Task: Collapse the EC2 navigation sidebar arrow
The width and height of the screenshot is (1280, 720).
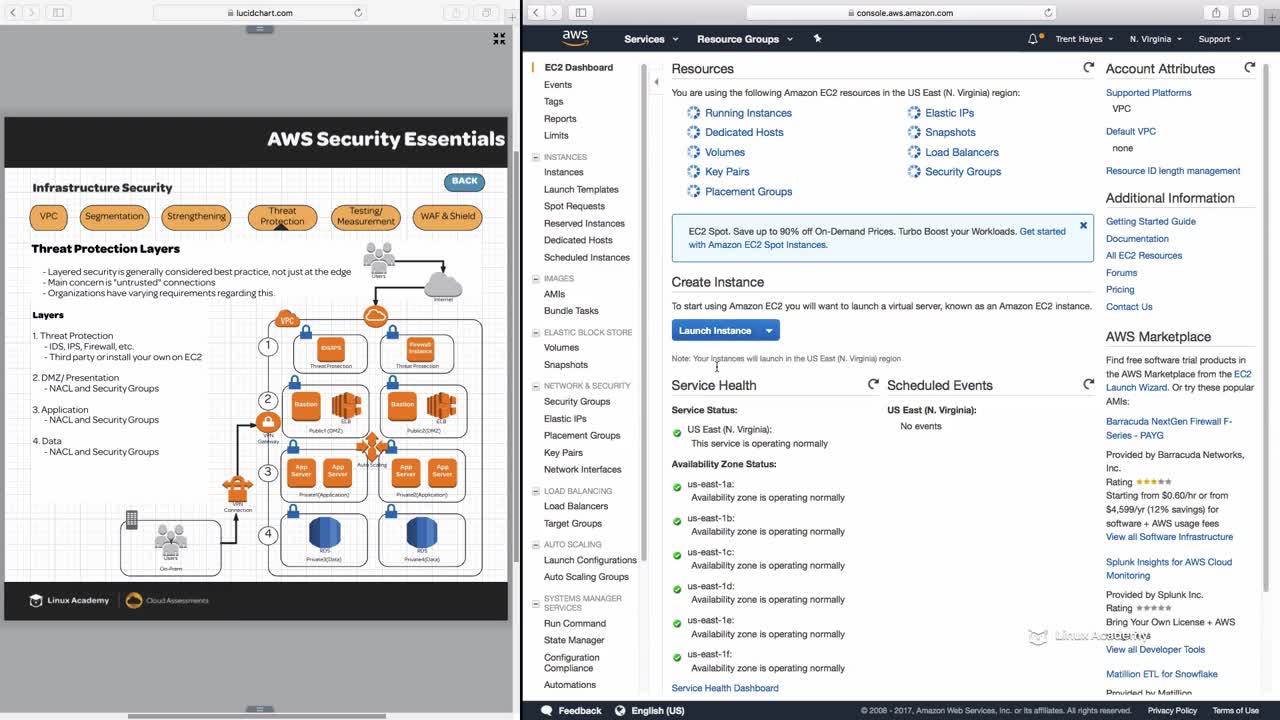Action: pyautogui.click(x=656, y=82)
